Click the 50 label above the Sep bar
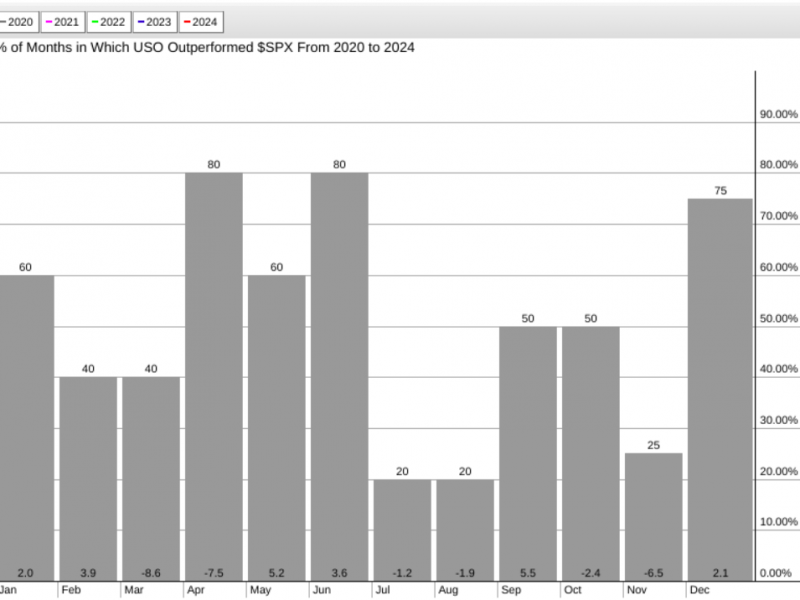The width and height of the screenshot is (800, 600). click(x=528, y=319)
